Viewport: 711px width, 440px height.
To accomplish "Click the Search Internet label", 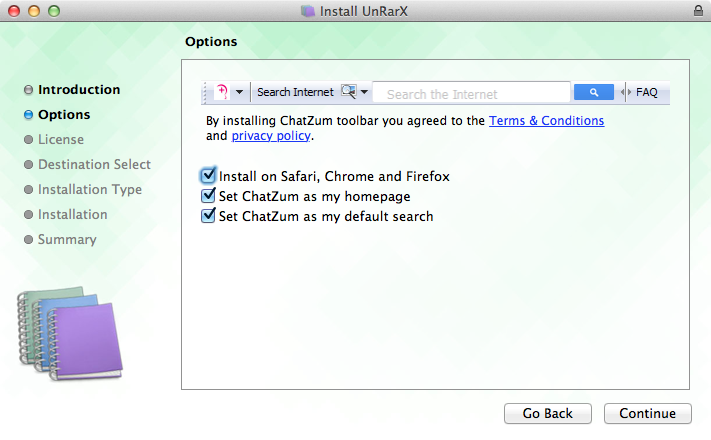I will coord(295,92).
